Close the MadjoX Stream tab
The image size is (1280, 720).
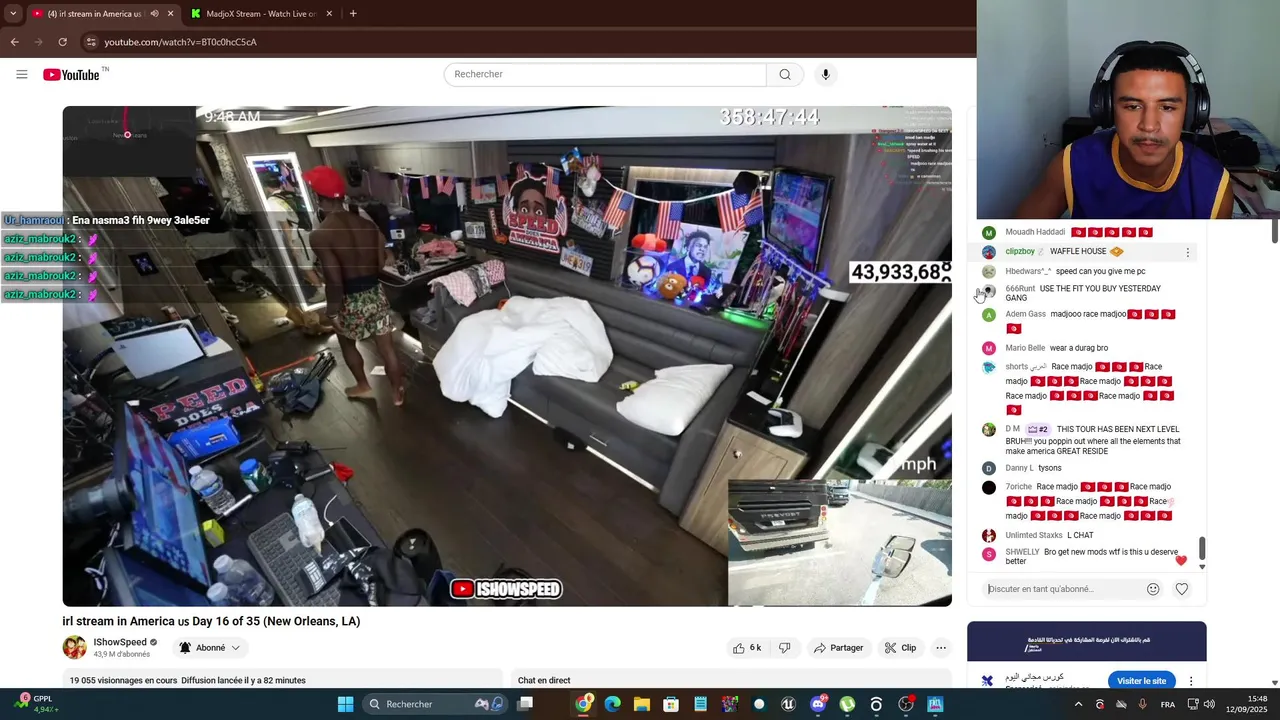pos(329,14)
